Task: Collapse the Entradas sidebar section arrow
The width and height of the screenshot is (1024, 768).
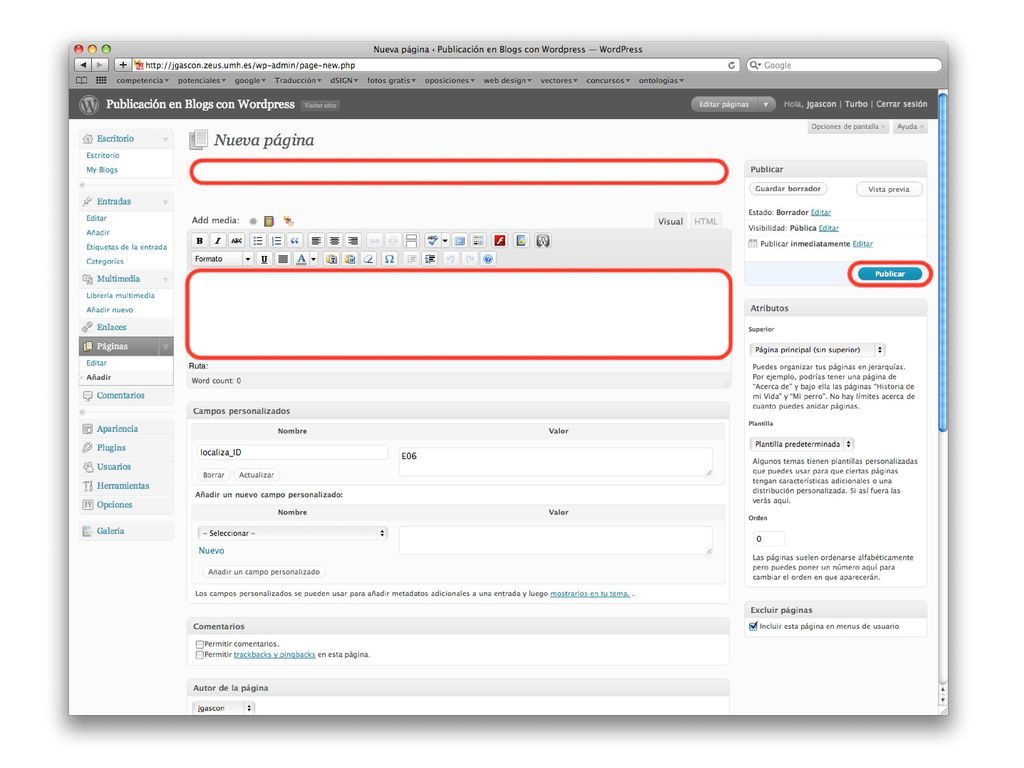Action: 165,202
